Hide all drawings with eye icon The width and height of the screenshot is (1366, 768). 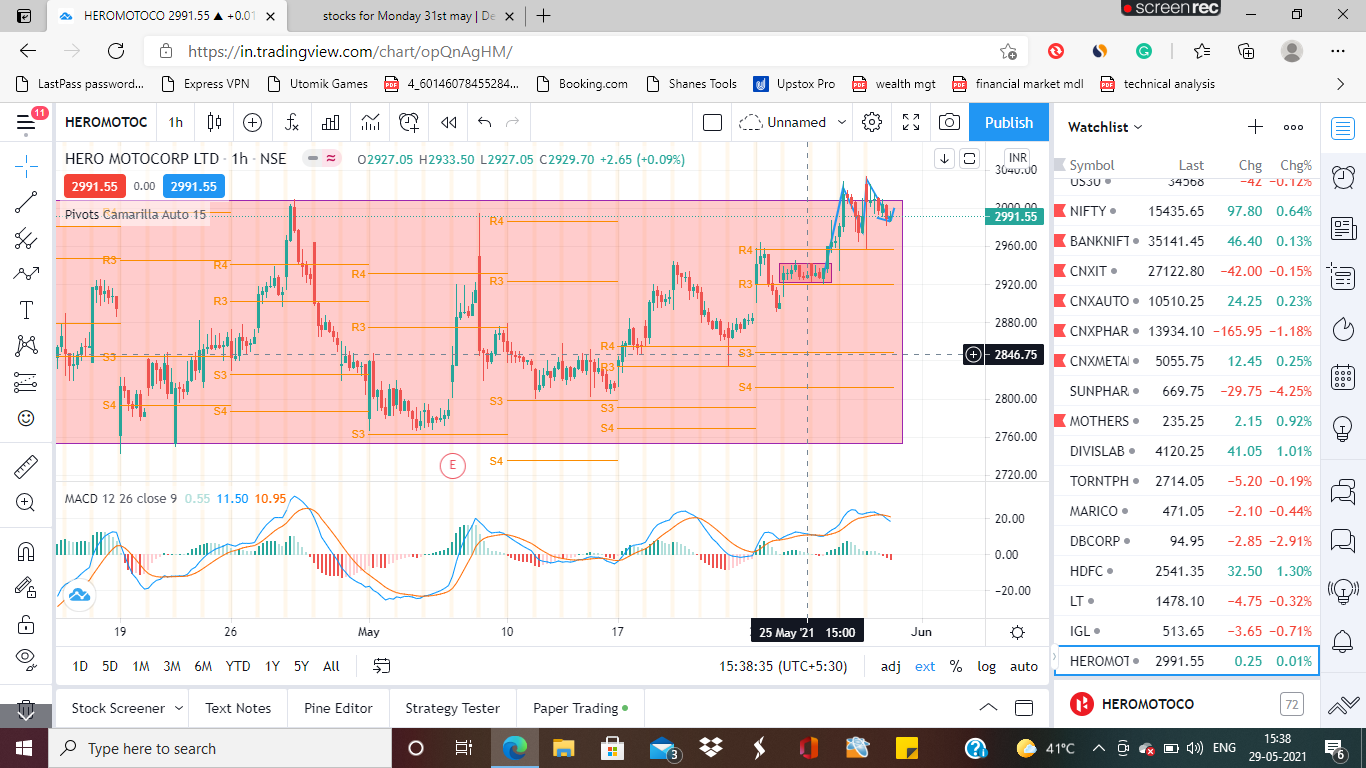coord(26,660)
